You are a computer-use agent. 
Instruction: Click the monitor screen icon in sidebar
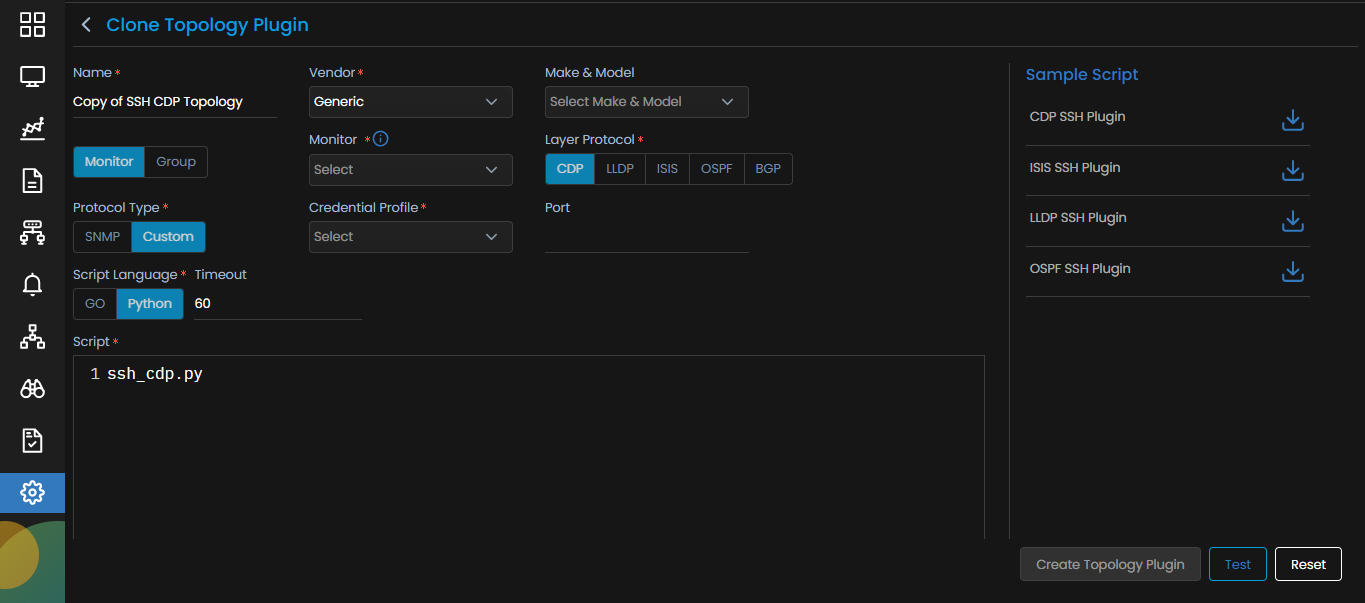[32, 77]
